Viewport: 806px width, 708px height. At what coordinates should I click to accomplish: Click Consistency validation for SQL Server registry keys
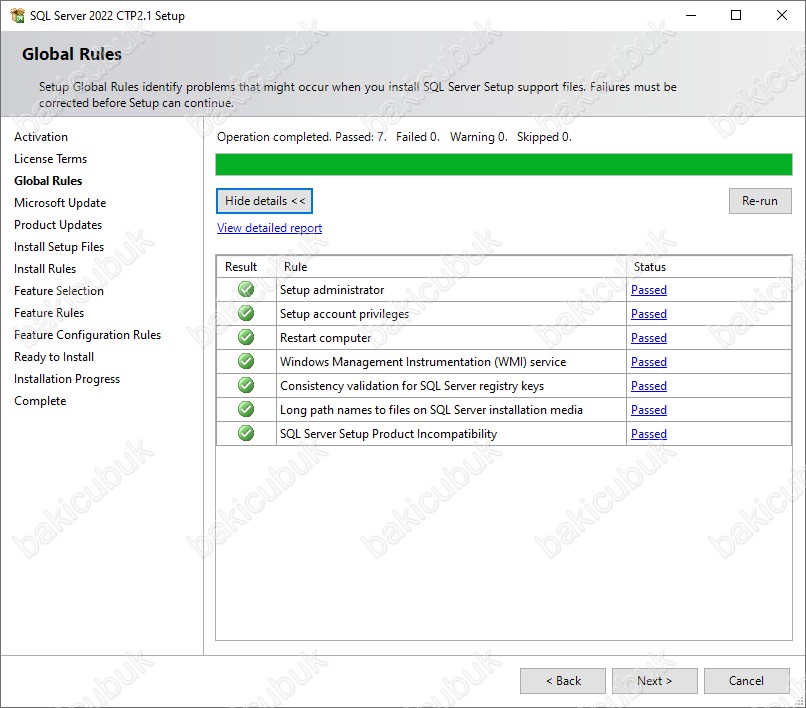point(412,386)
